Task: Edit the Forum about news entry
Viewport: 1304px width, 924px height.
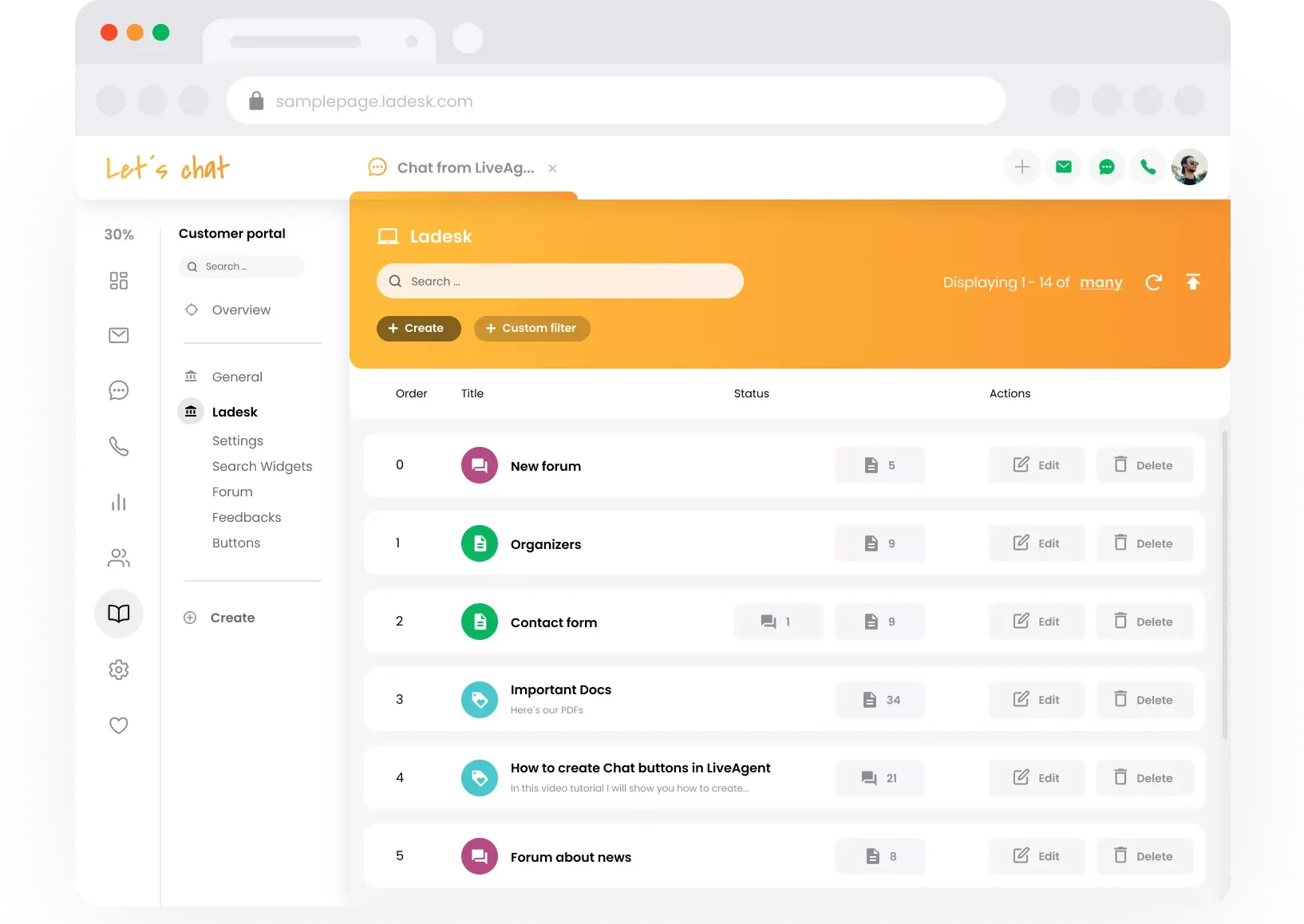Action: 1037,856
